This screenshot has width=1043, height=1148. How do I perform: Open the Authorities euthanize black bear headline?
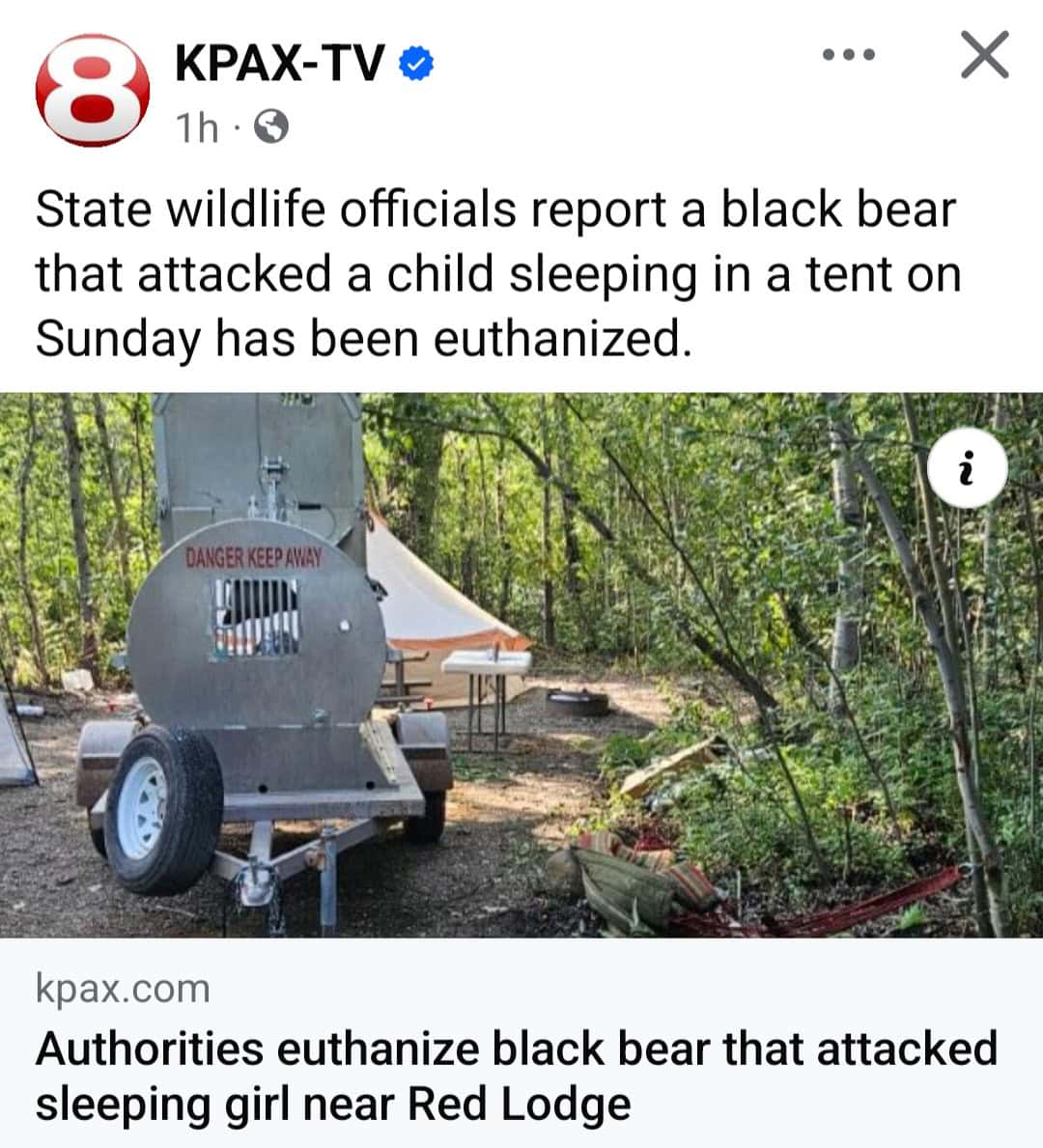(x=517, y=1076)
